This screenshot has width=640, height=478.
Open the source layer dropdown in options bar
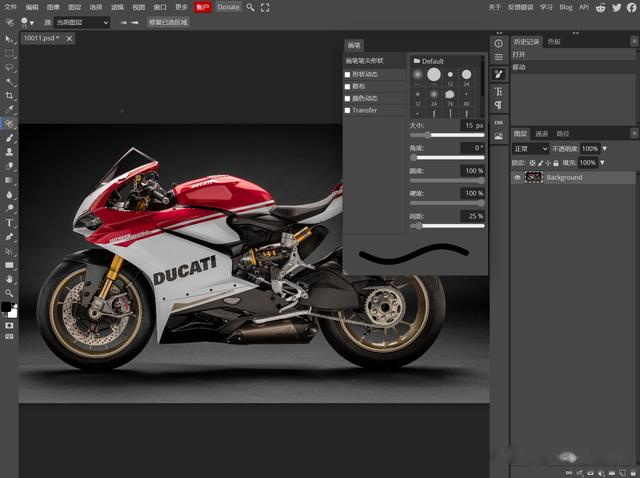point(82,22)
